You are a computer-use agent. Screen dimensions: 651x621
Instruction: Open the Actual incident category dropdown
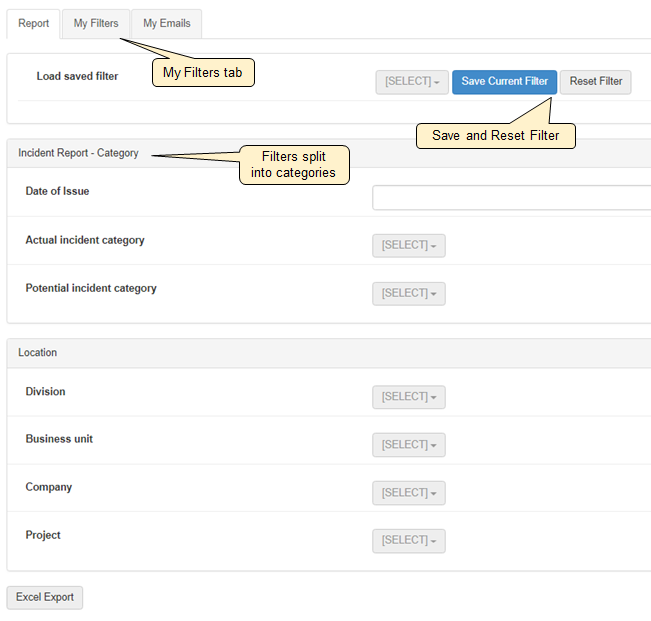pyautogui.click(x=408, y=246)
